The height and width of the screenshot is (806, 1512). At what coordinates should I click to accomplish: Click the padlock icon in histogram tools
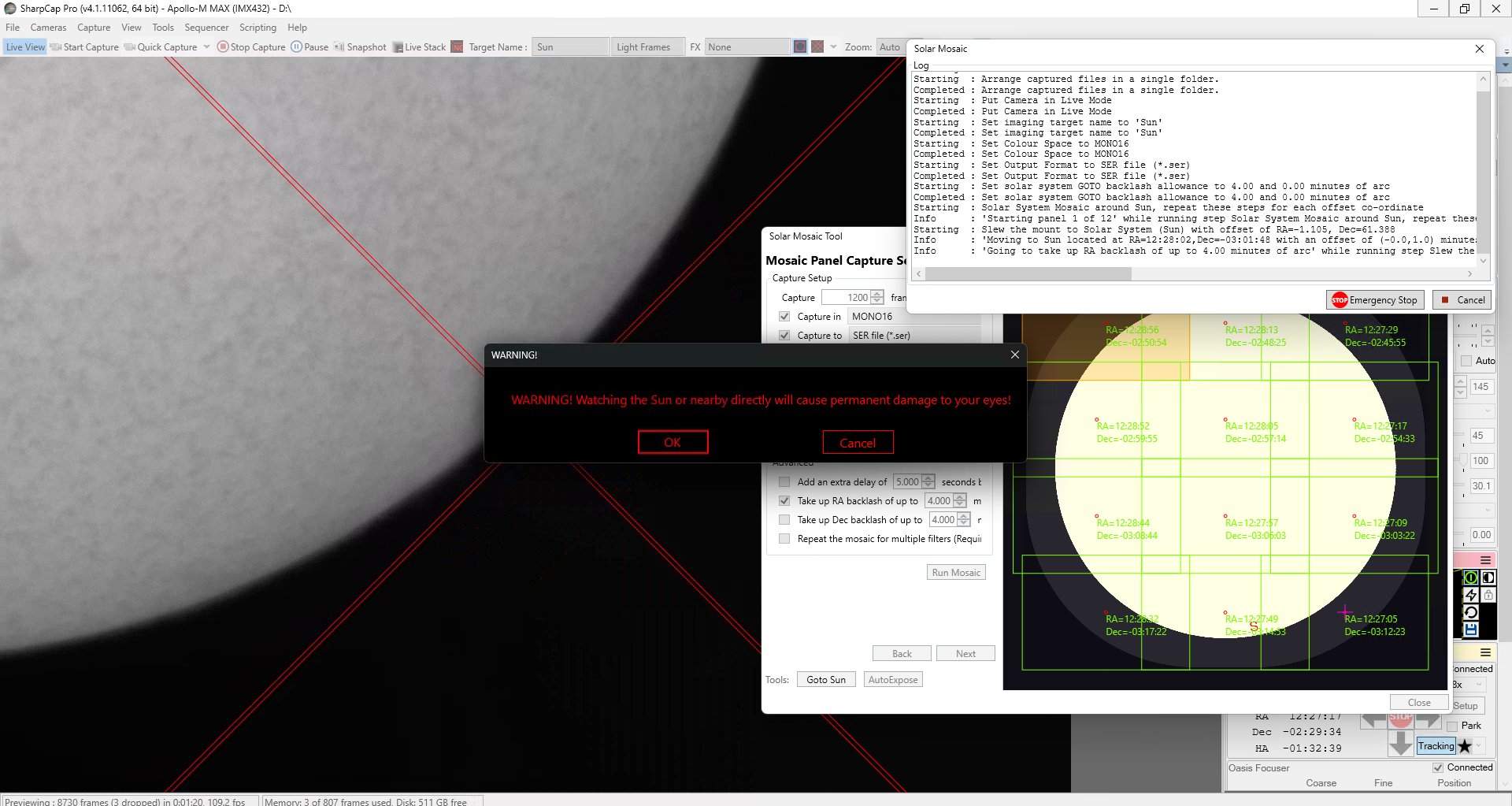click(x=1488, y=595)
